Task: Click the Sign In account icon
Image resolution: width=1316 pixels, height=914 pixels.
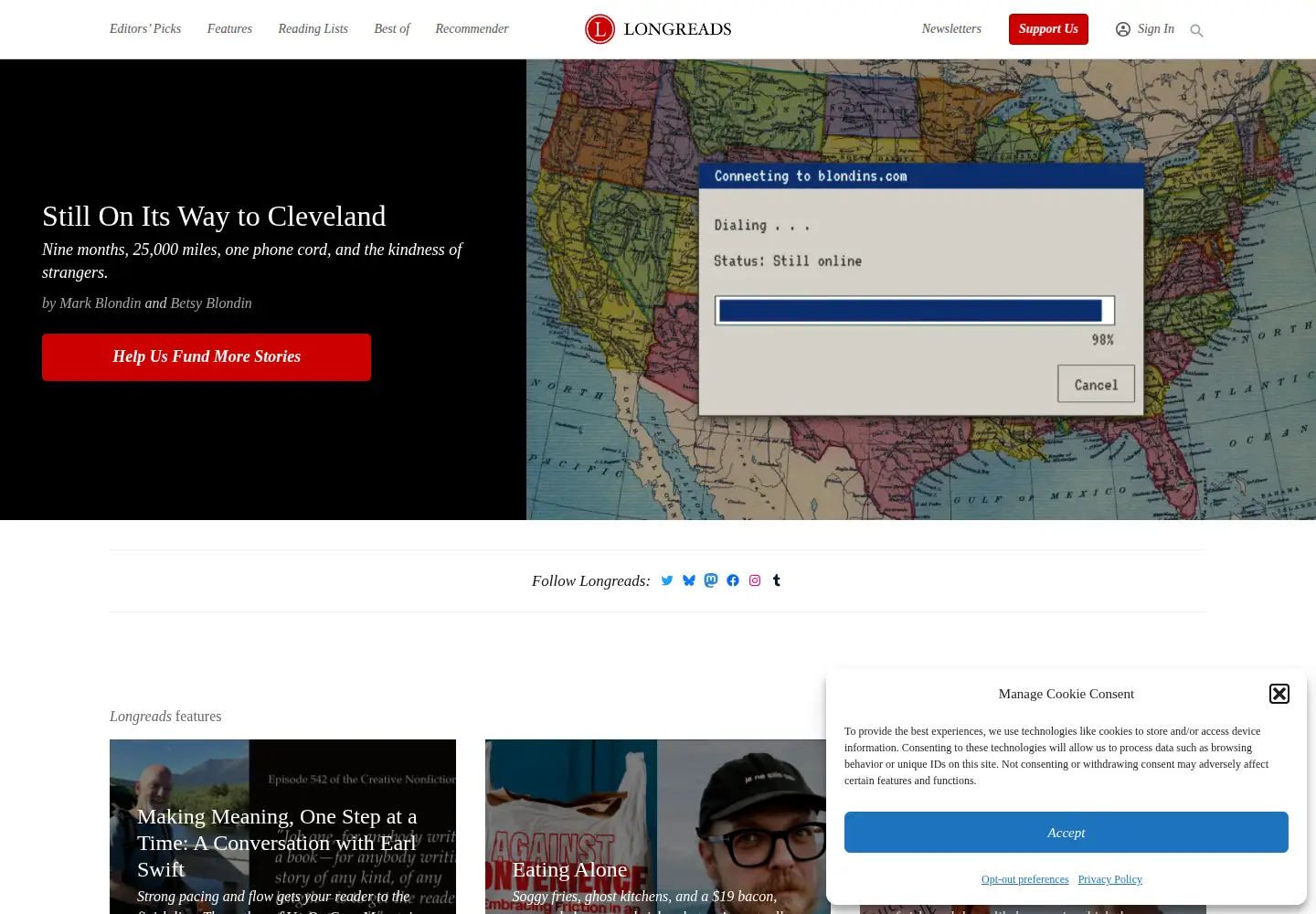Action: pyautogui.click(x=1123, y=29)
